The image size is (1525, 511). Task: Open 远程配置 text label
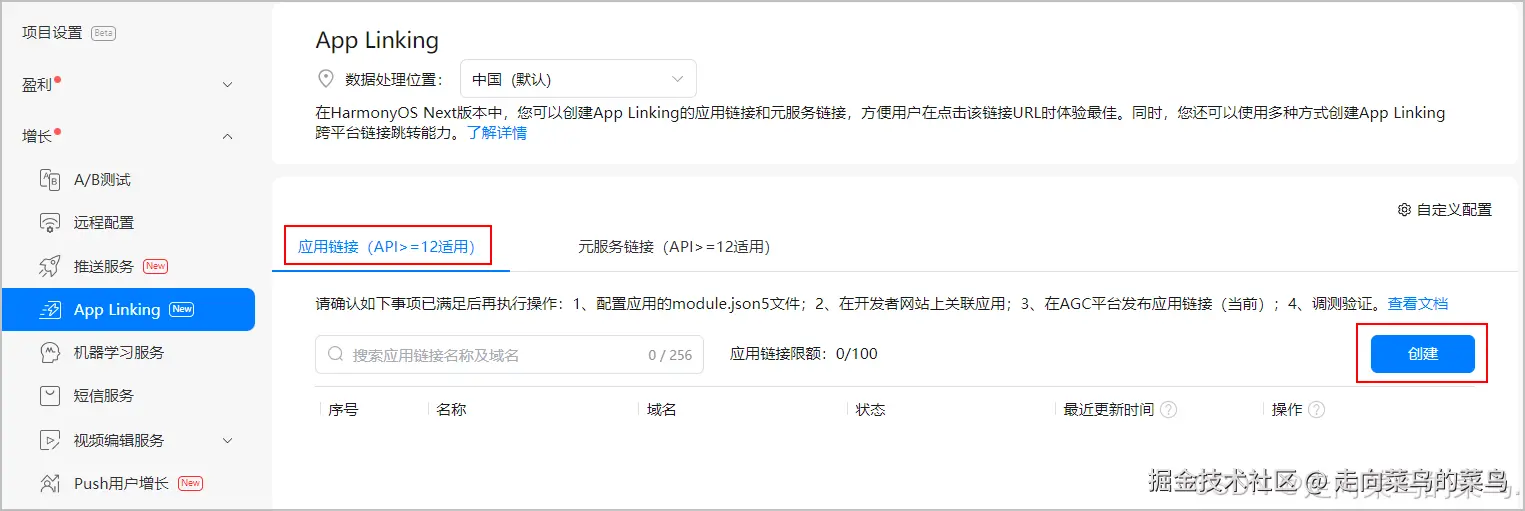click(x=104, y=223)
